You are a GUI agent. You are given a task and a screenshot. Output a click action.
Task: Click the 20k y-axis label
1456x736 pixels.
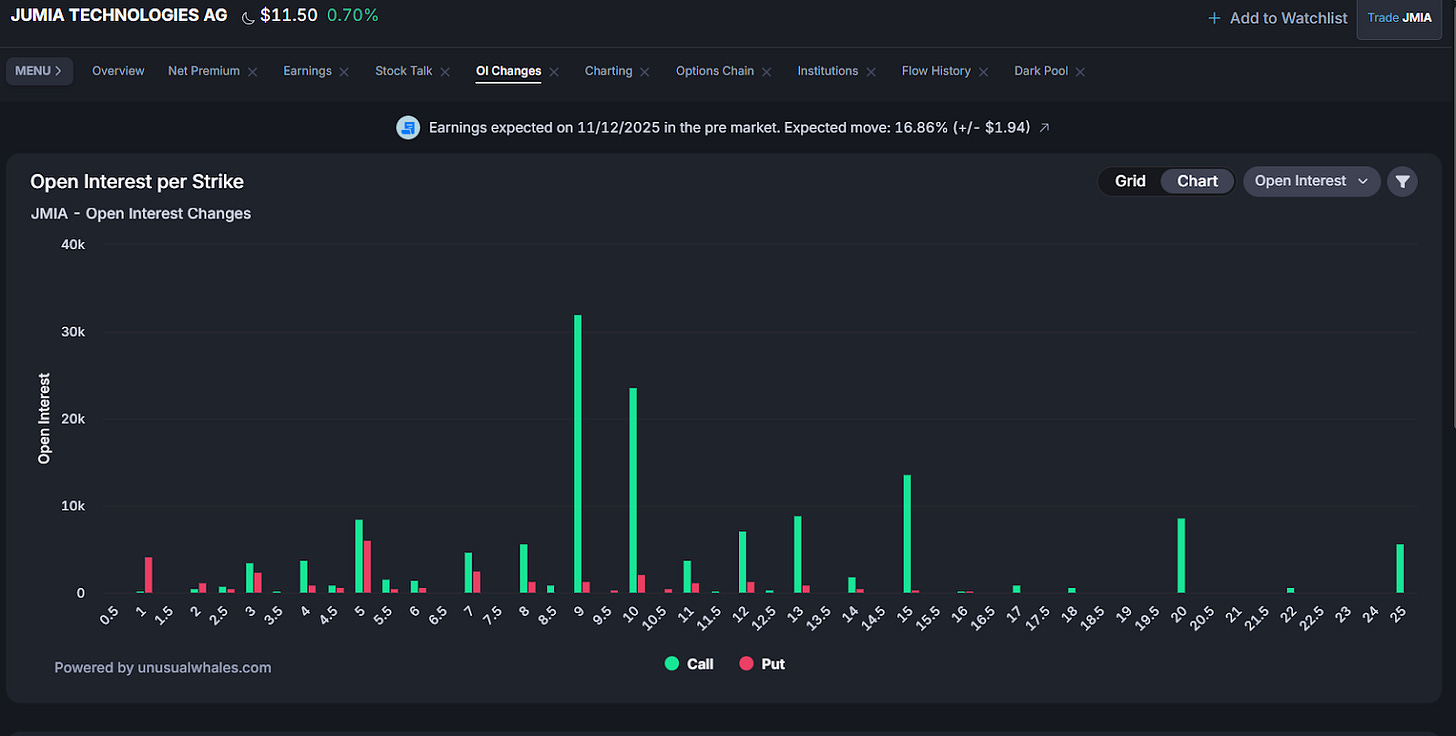(x=74, y=419)
